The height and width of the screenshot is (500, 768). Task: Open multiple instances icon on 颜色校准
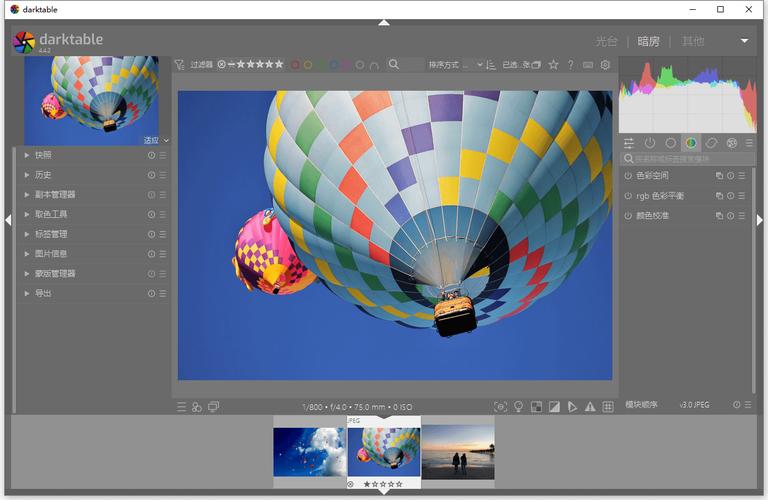point(720,215)
